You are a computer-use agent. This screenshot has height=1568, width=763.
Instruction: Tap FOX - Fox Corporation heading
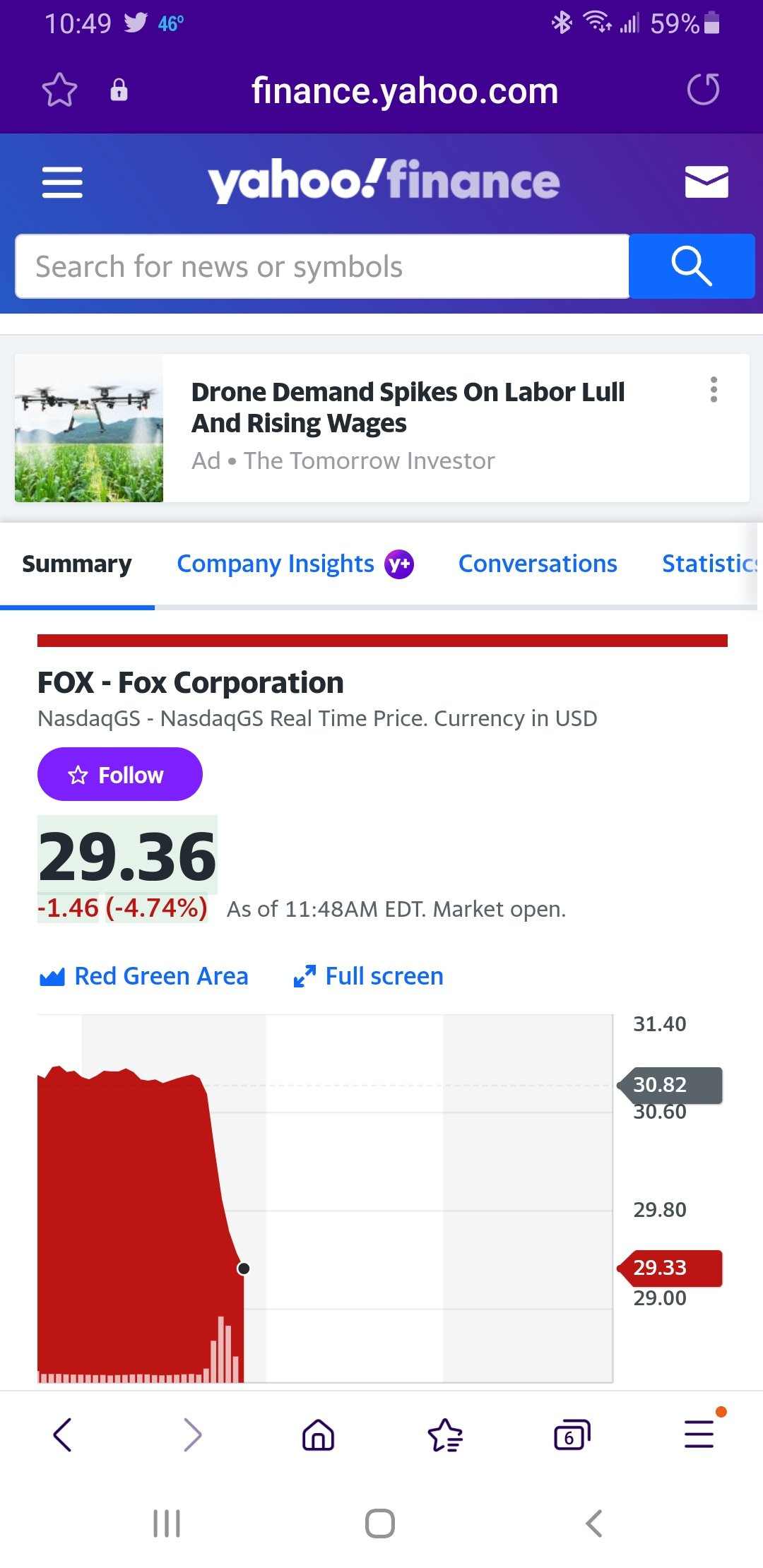click(191, 682)
